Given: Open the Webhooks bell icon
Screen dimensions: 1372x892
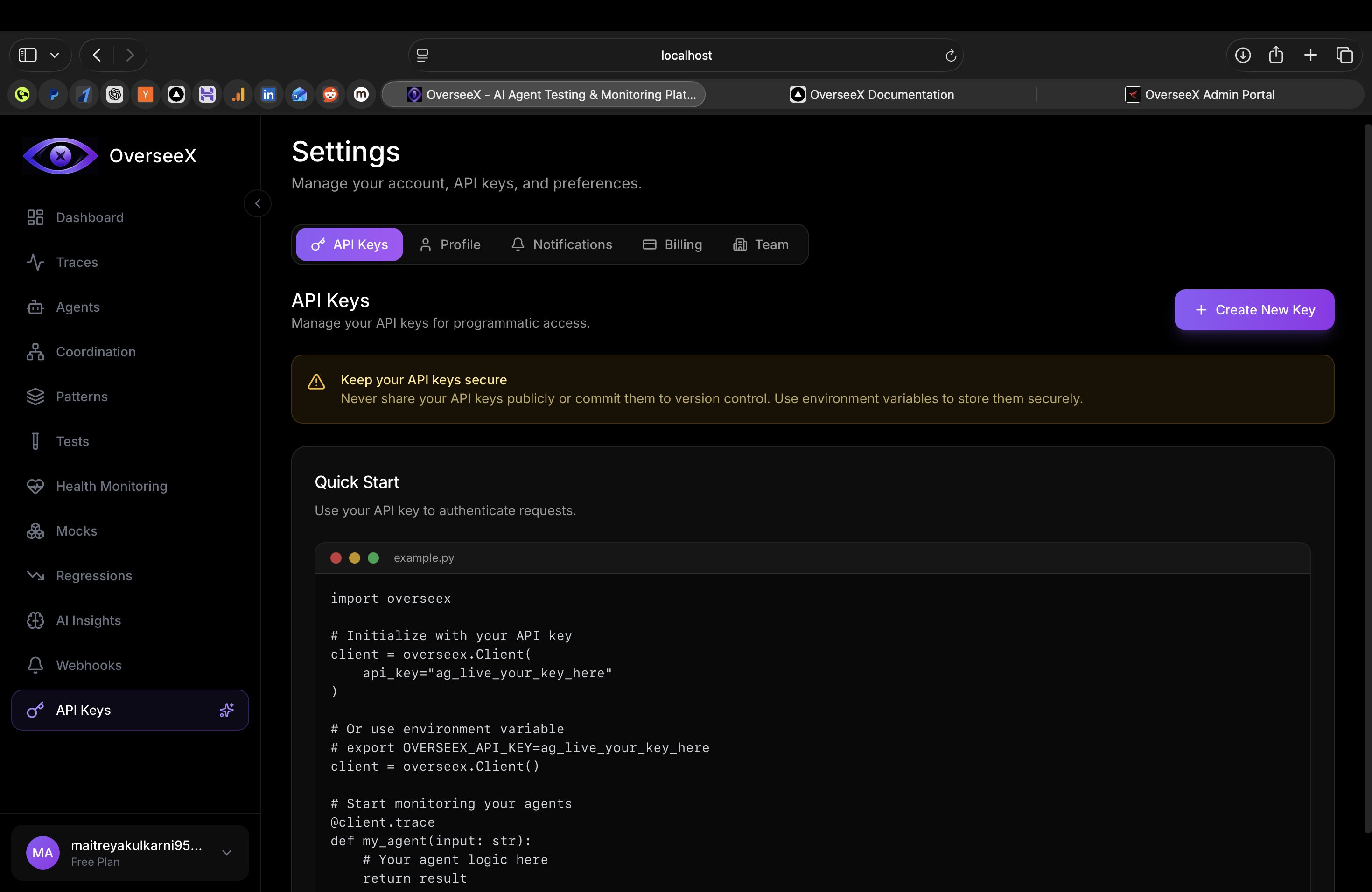Looking at the screenshot, I should [36, 665].
